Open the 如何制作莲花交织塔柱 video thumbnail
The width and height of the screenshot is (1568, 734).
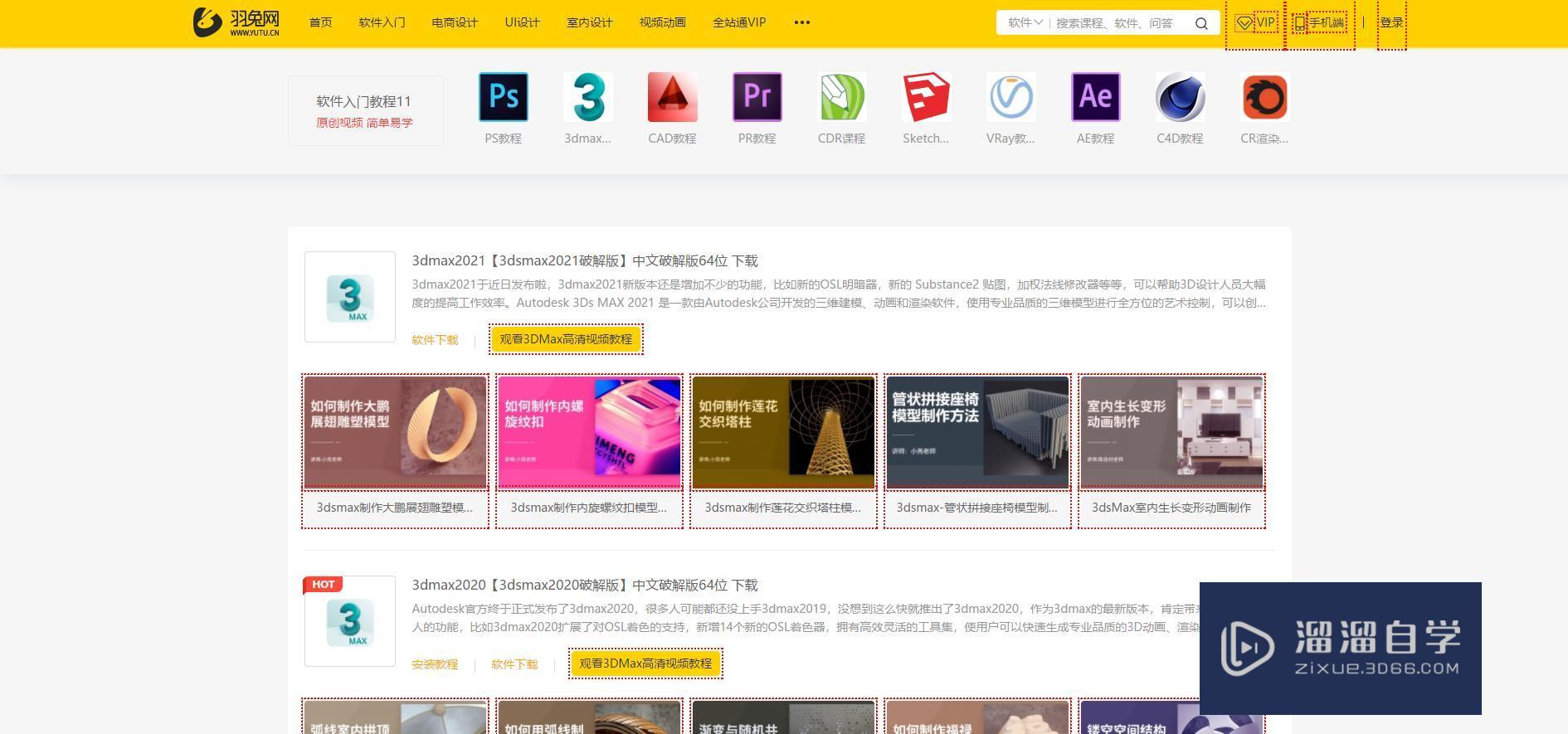click(x=783, y=431)
